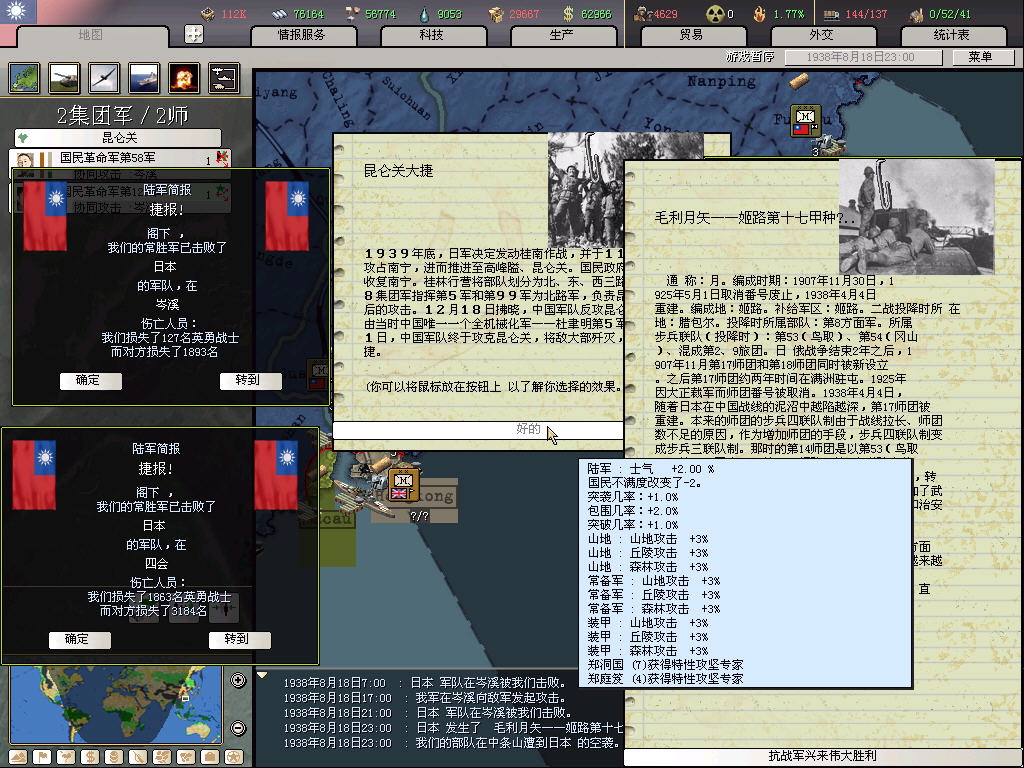Show naval units via warship icon

coord(144,78)
